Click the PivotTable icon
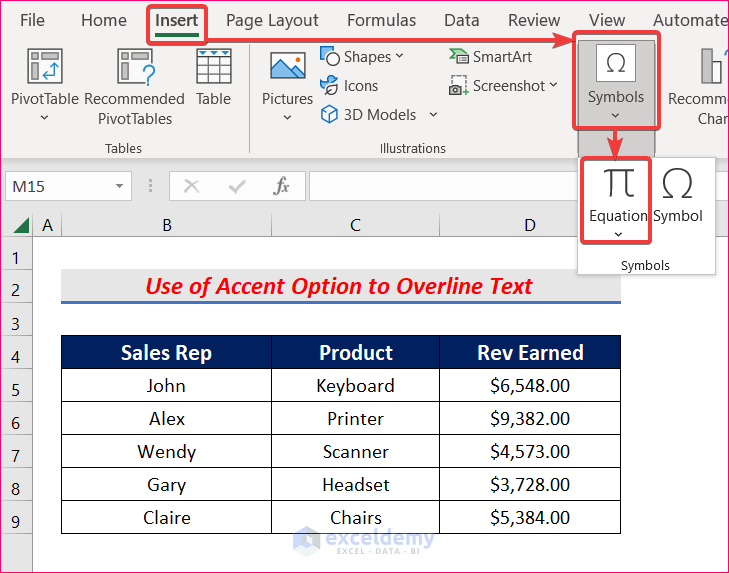The image size is (729, 573). tap(44, 68)
